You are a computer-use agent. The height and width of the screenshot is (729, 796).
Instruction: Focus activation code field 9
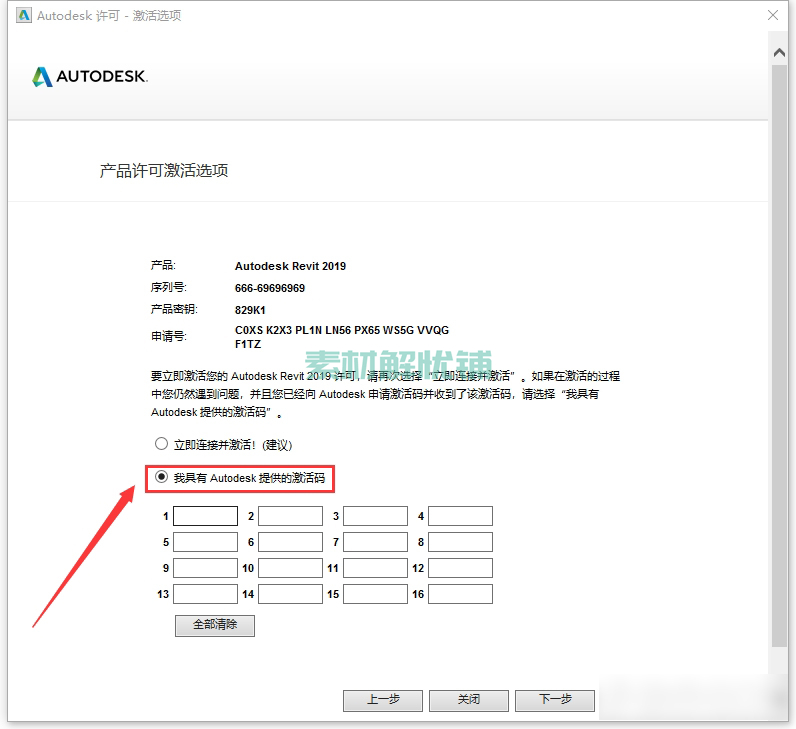pyautogui.click(x=206, y=568)
